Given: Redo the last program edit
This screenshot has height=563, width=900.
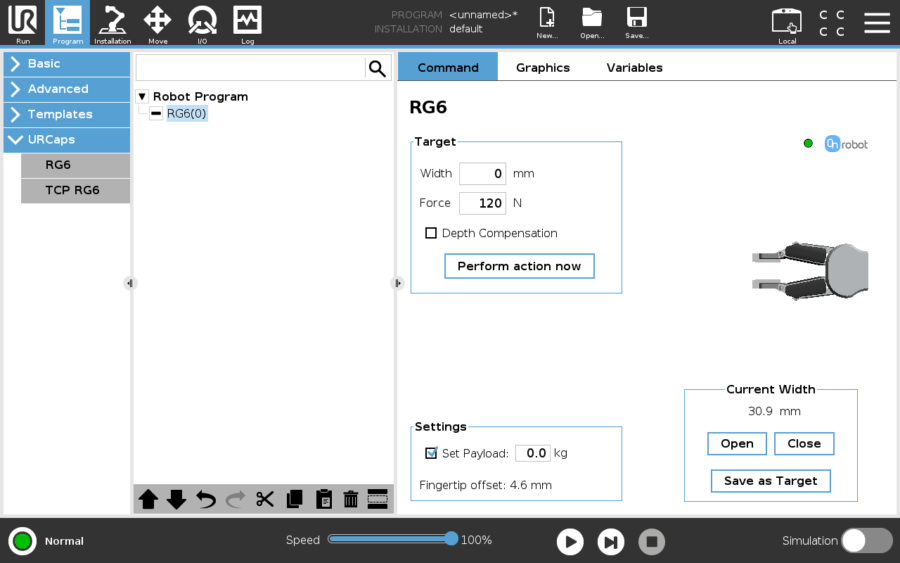Looking at the screenshot, I should tap(235, 499).
